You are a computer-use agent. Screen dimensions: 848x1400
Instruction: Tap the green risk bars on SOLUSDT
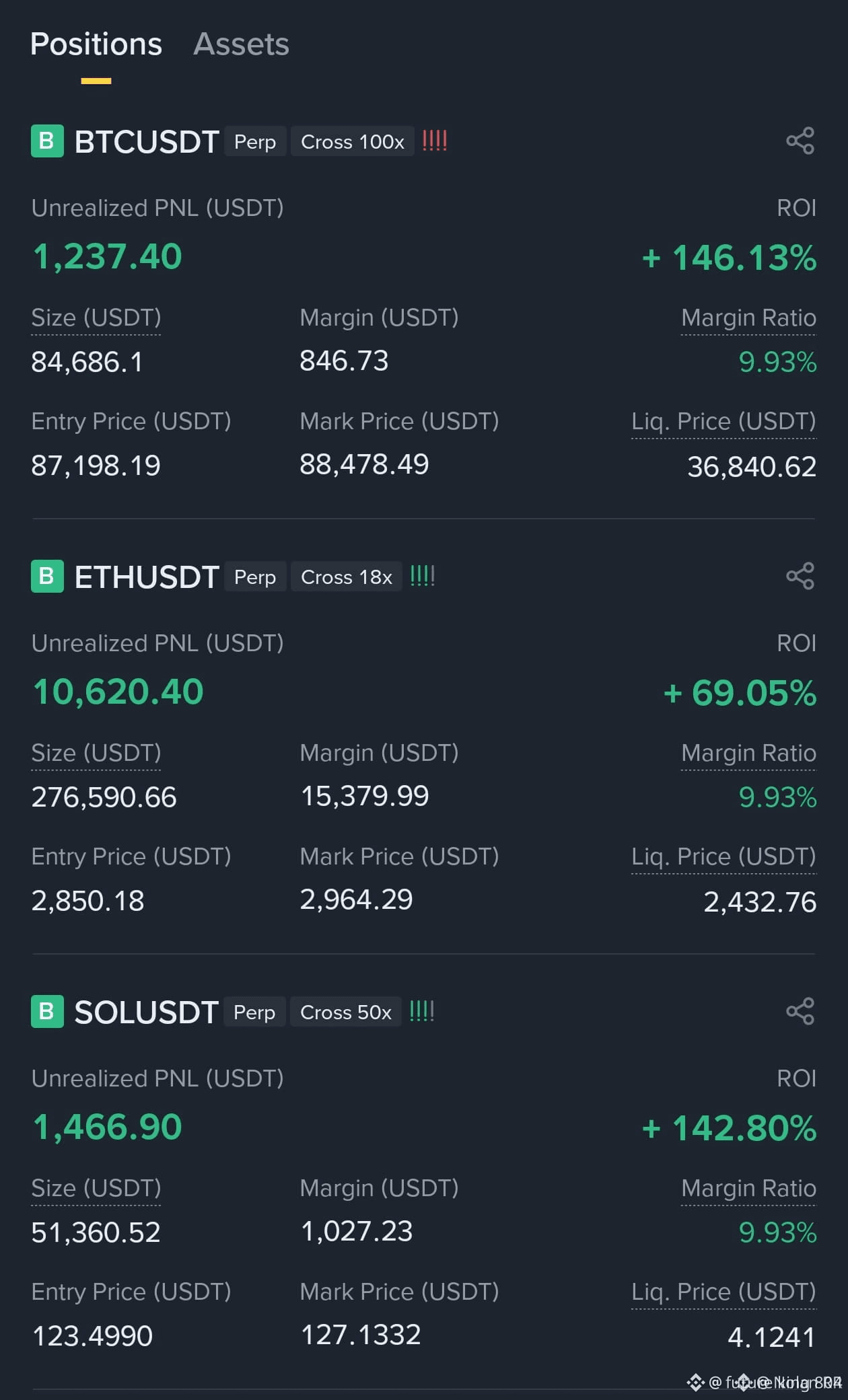(x=422, y=1011)
